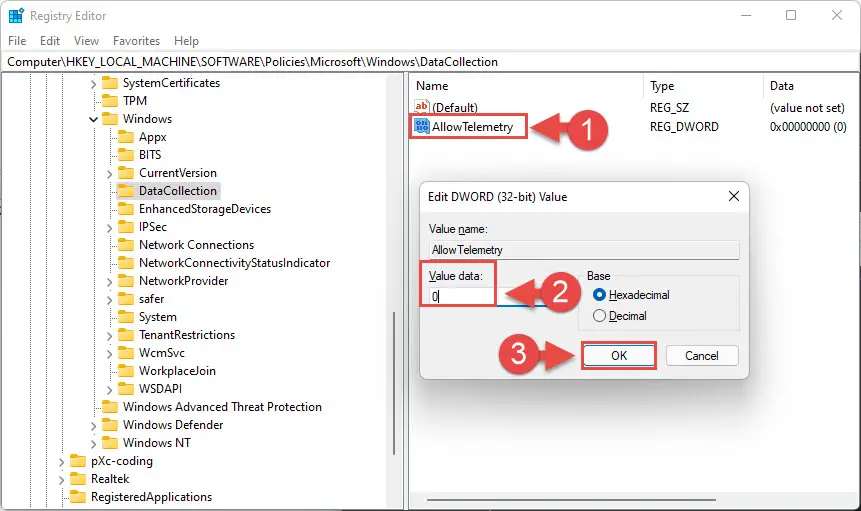Click the safer folder icon

click(x=126, y=299)
